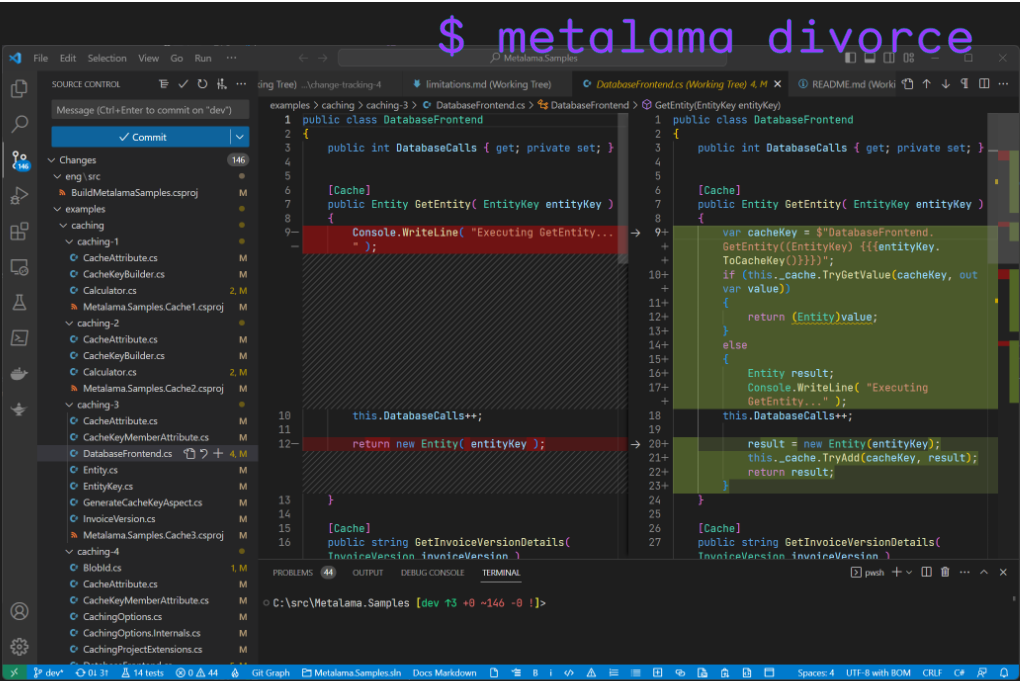Split the diff editor right
The image size is (1020, 682).
pyautogui.click(x=984, y=84)
